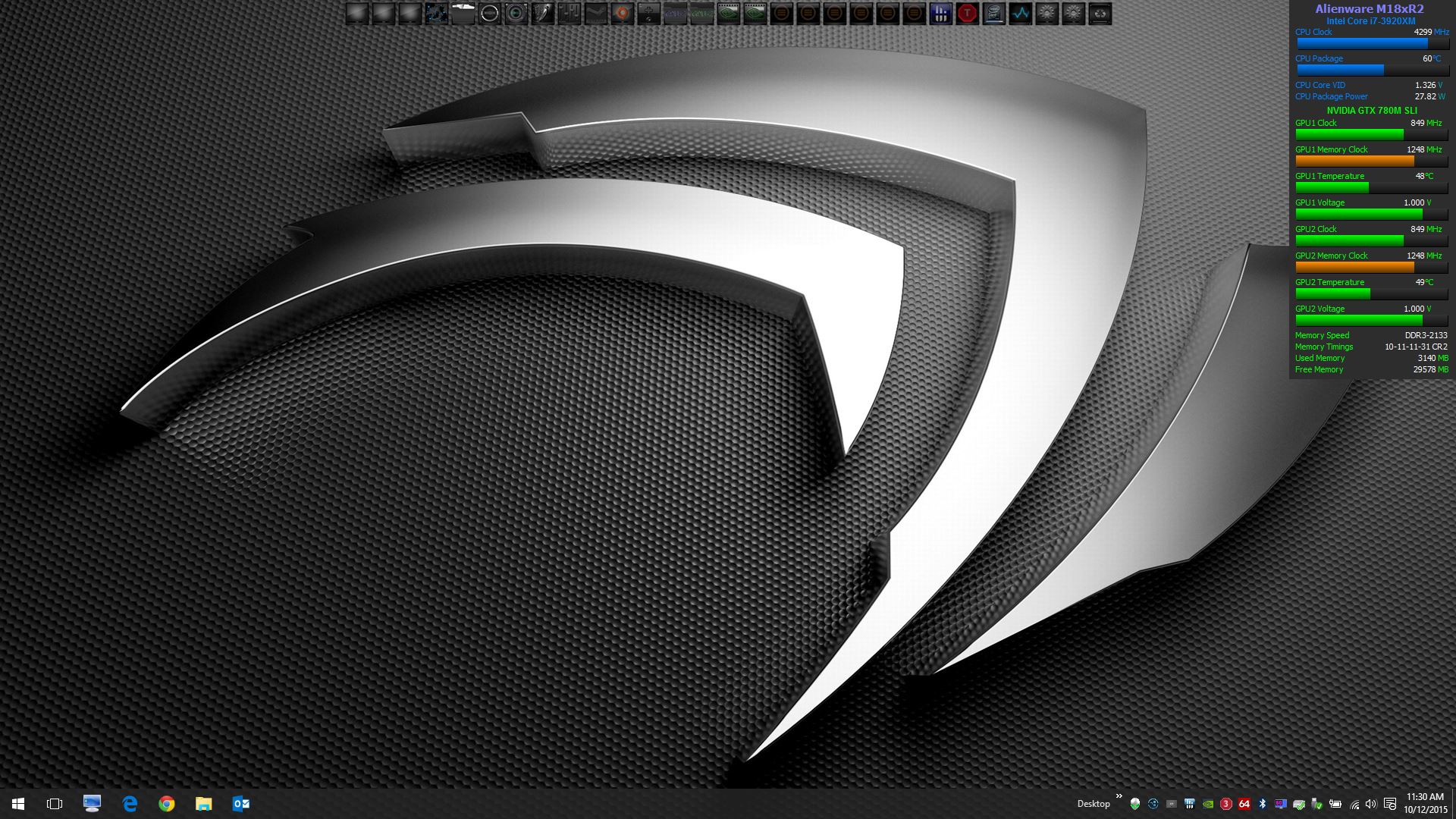Click the GPU2 Memory Clock label
1456x819 pixels.
click(1331, 256)
